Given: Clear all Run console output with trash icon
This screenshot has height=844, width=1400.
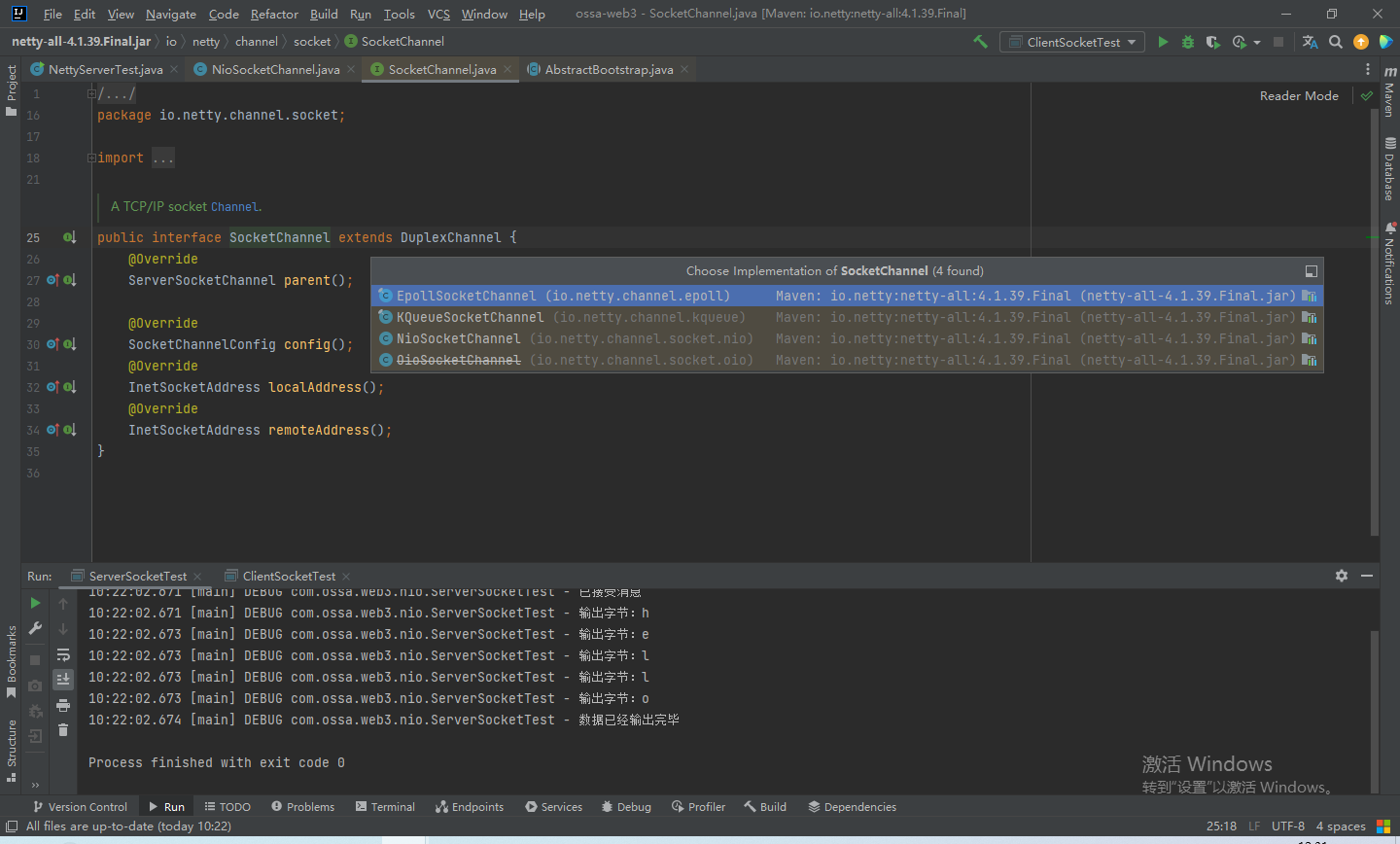Looking at the screenshot, I should (63, 730).
